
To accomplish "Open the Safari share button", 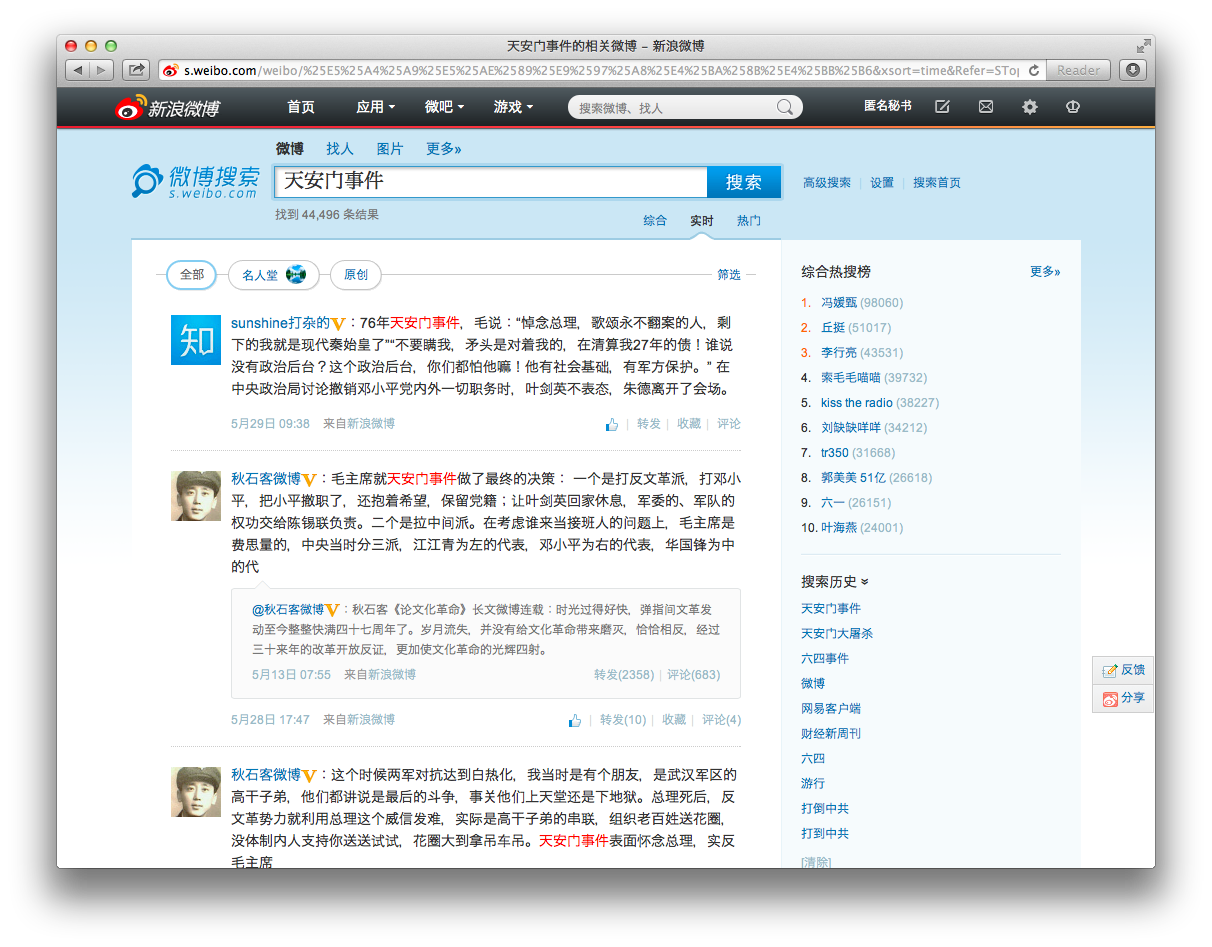I will [136, 70].
